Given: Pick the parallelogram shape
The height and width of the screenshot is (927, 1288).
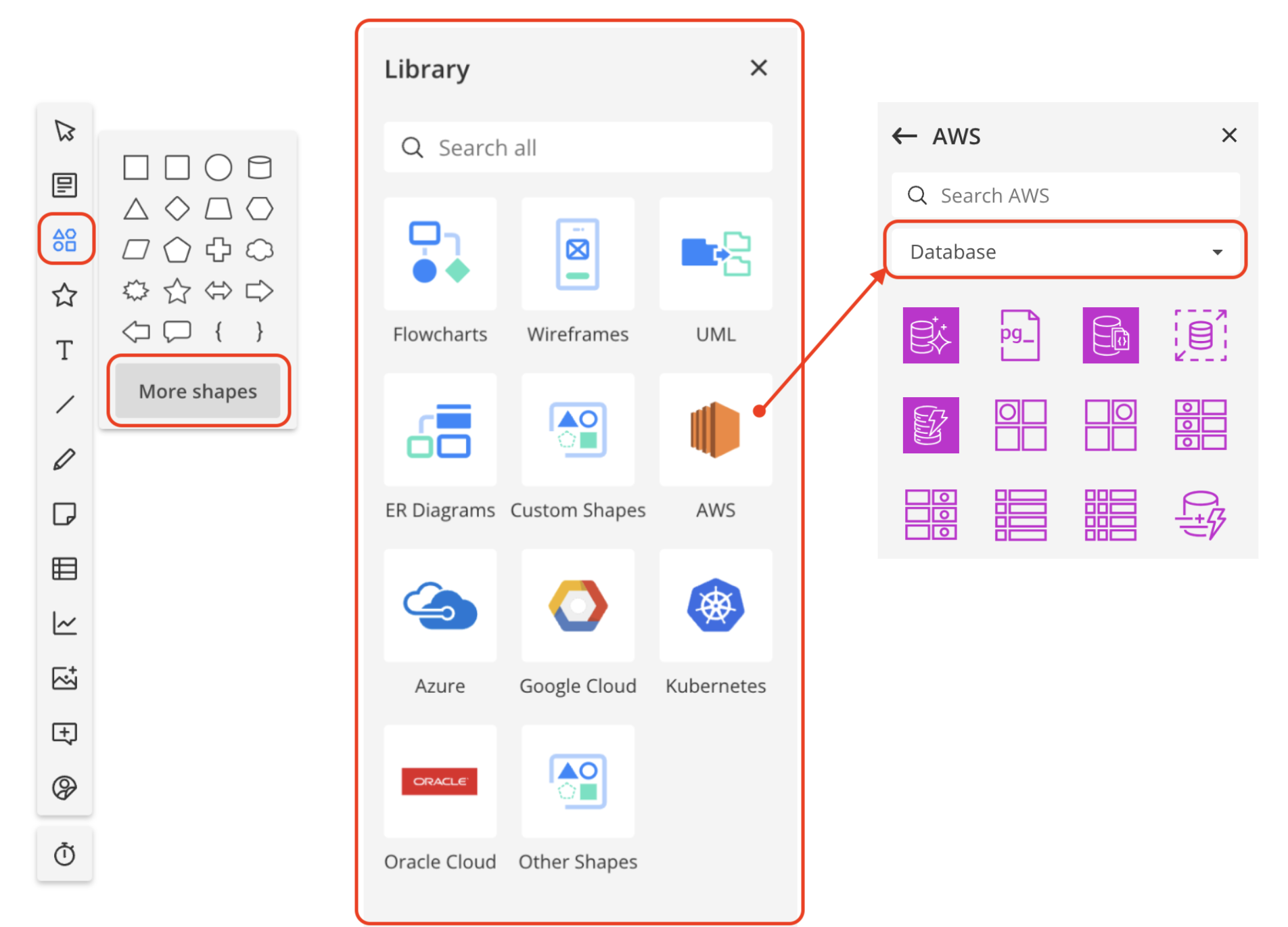Looking at the screenshot, I should pos(136,250).
